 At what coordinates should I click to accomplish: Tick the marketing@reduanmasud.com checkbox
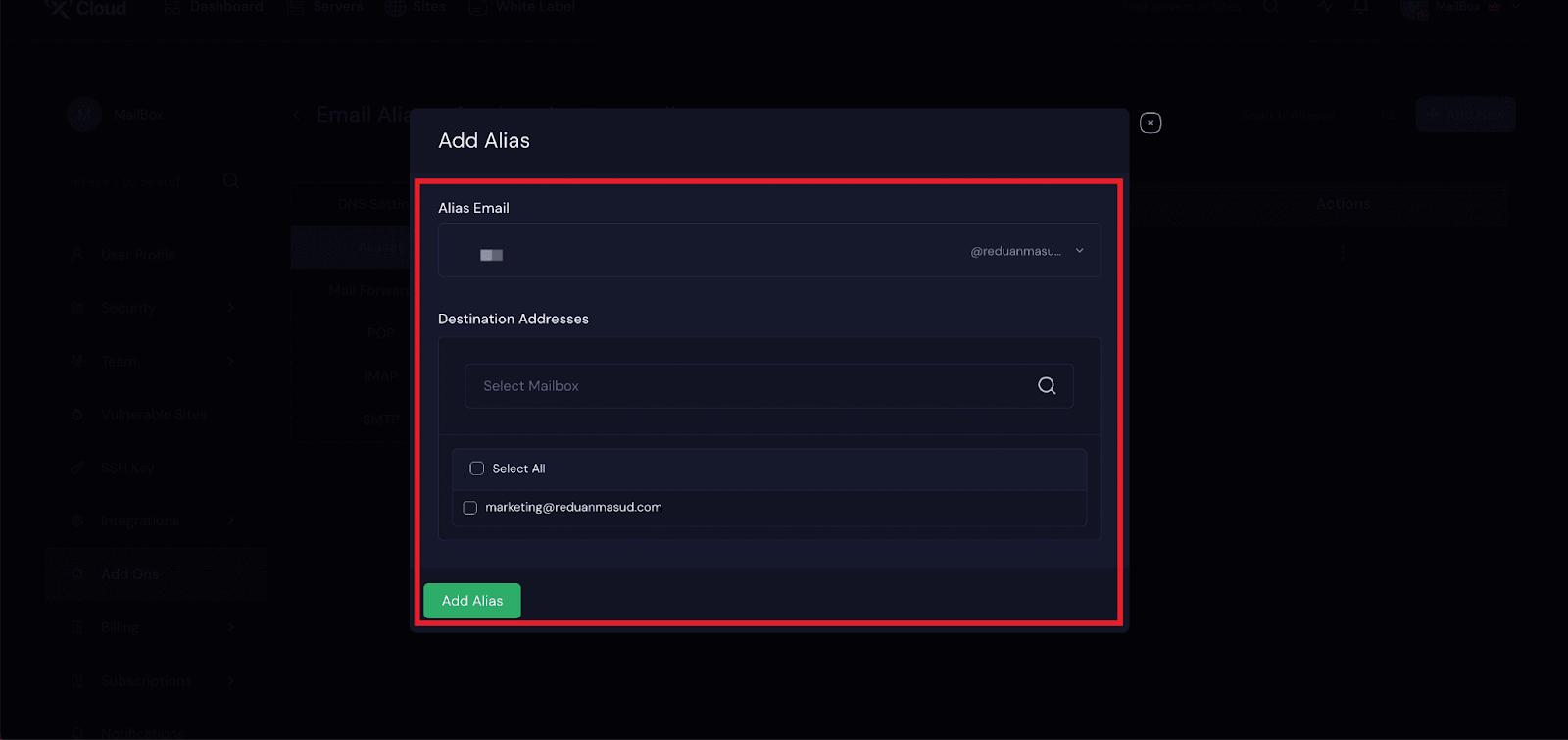(x=470, y=508)
